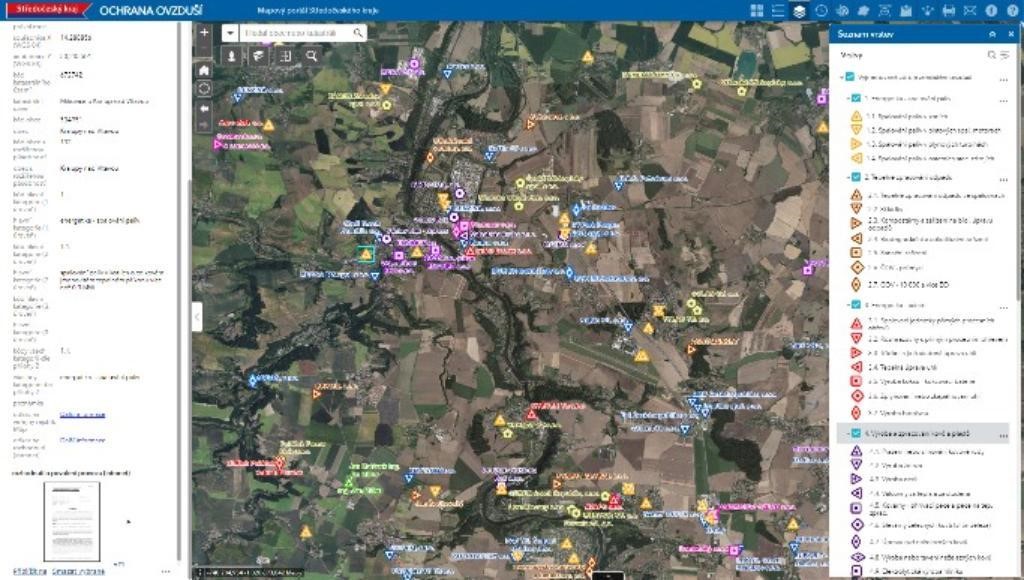1024x580 pixels.
Task: Click the Středočeský kraj logo
Action: point(45,11)
